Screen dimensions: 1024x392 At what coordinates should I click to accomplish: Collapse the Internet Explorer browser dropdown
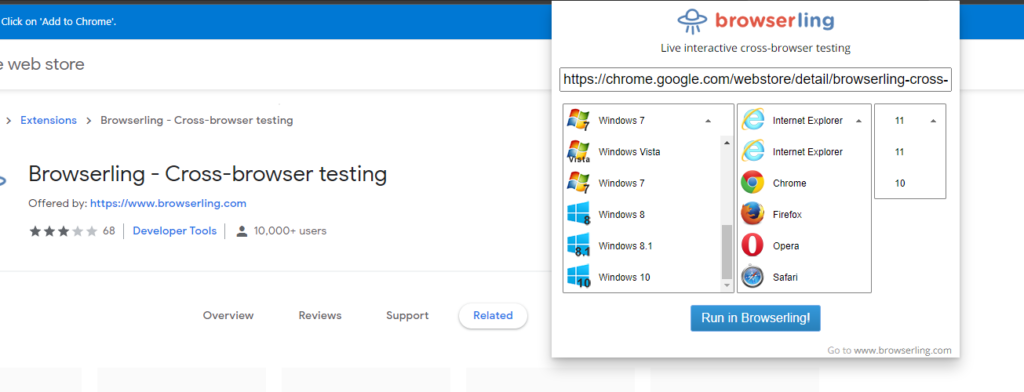click(859, 121)
